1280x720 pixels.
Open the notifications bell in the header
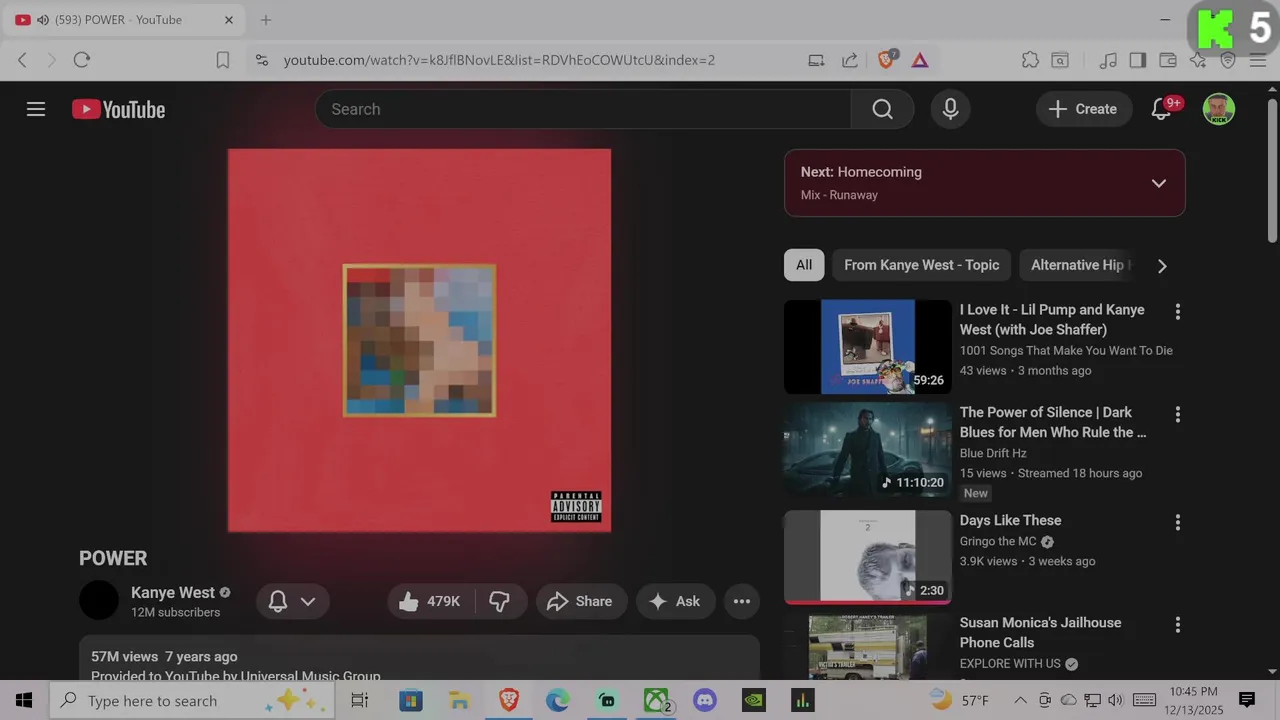[1161, 109]
